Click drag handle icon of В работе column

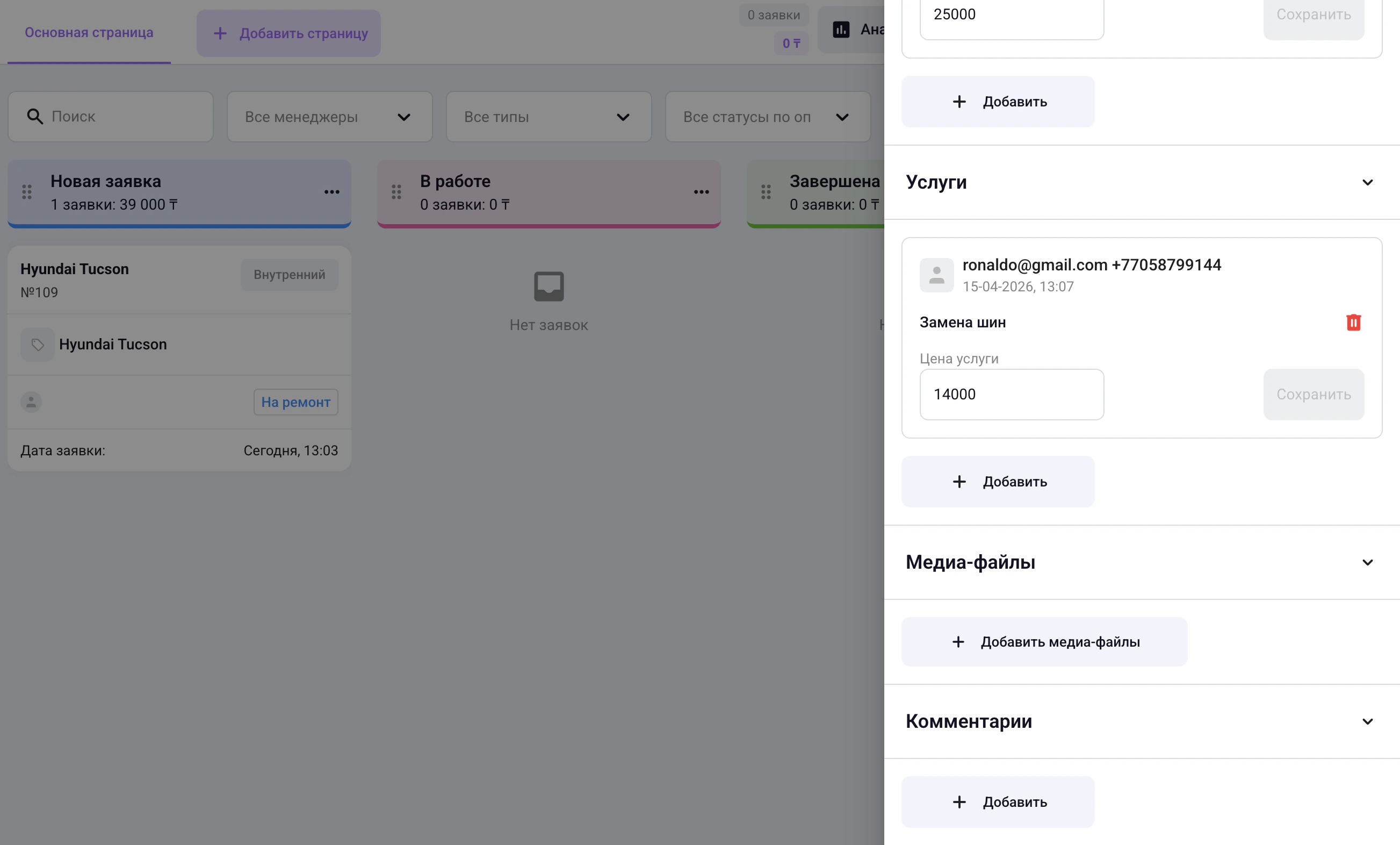click(396, 192)
